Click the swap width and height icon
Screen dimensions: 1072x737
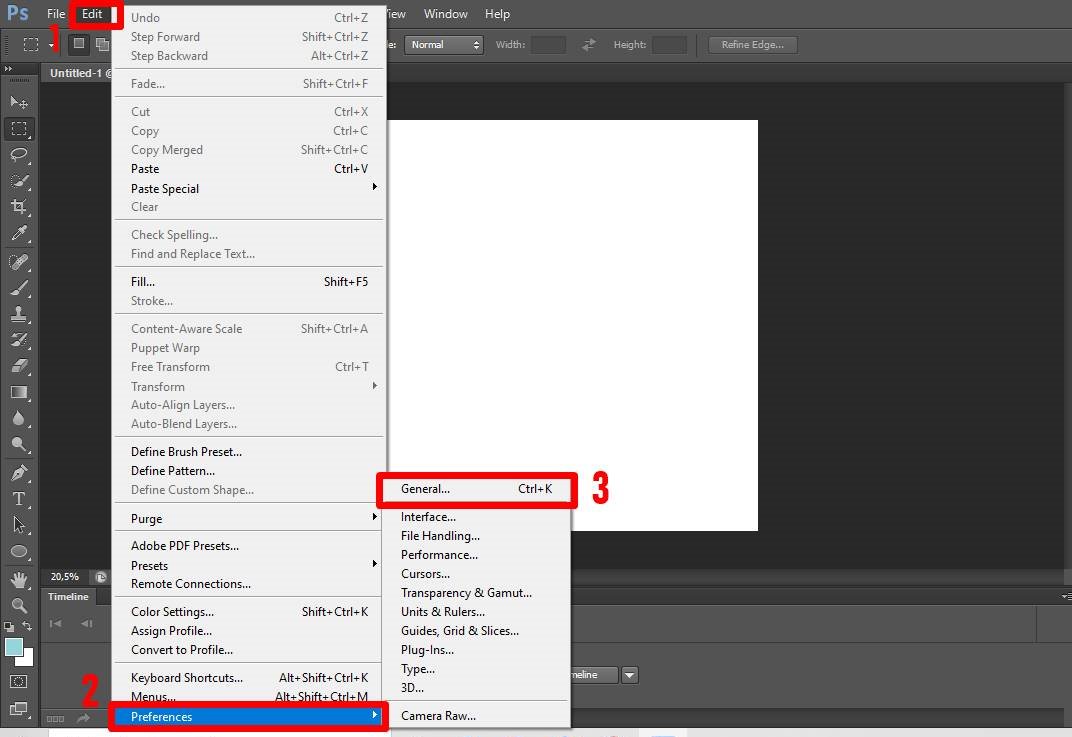(588, 44)
